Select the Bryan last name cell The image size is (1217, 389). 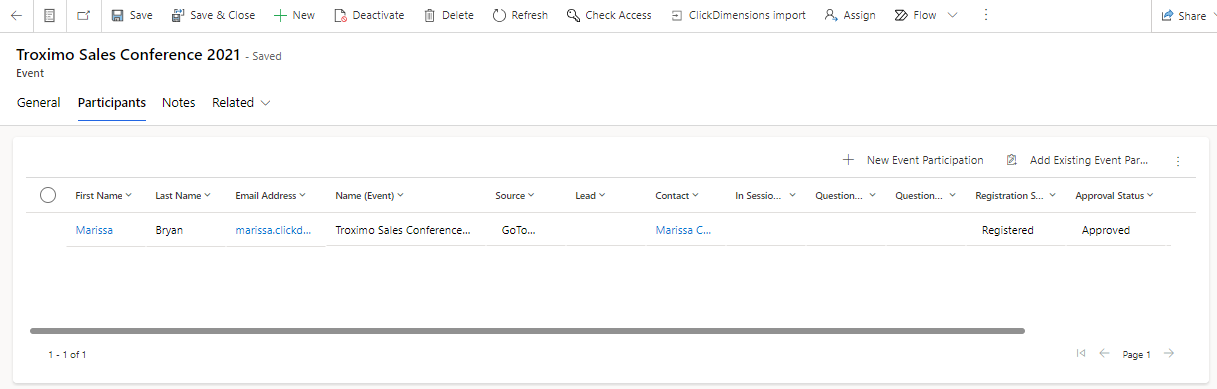[169, 230]
